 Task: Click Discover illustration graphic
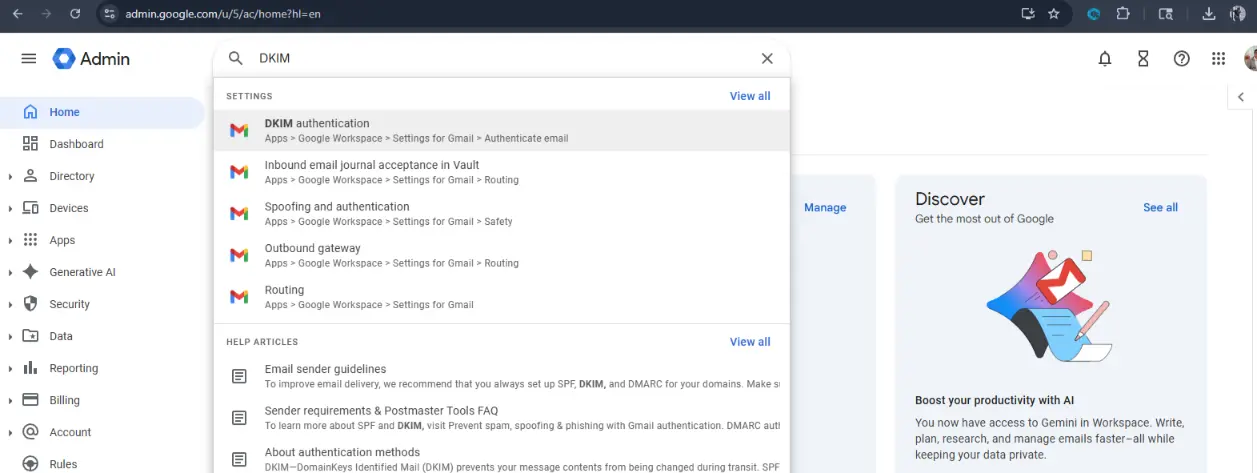(1048, 305)
